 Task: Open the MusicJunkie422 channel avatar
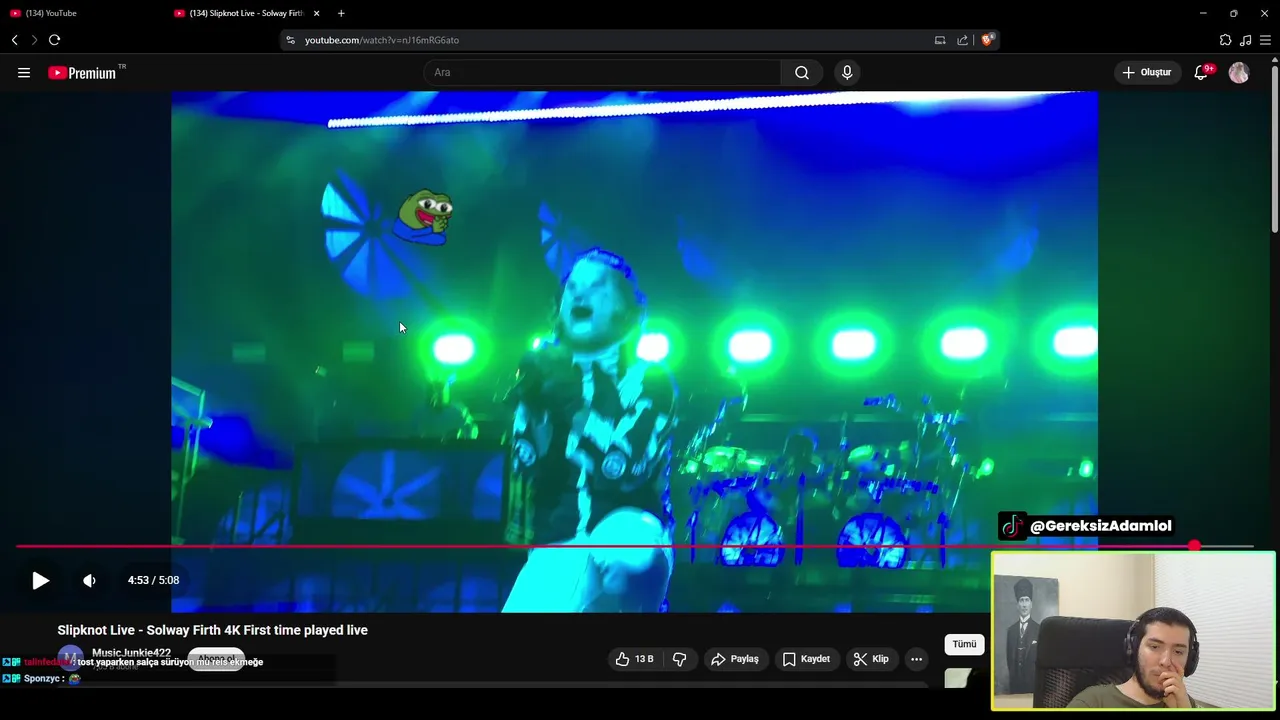70,658
